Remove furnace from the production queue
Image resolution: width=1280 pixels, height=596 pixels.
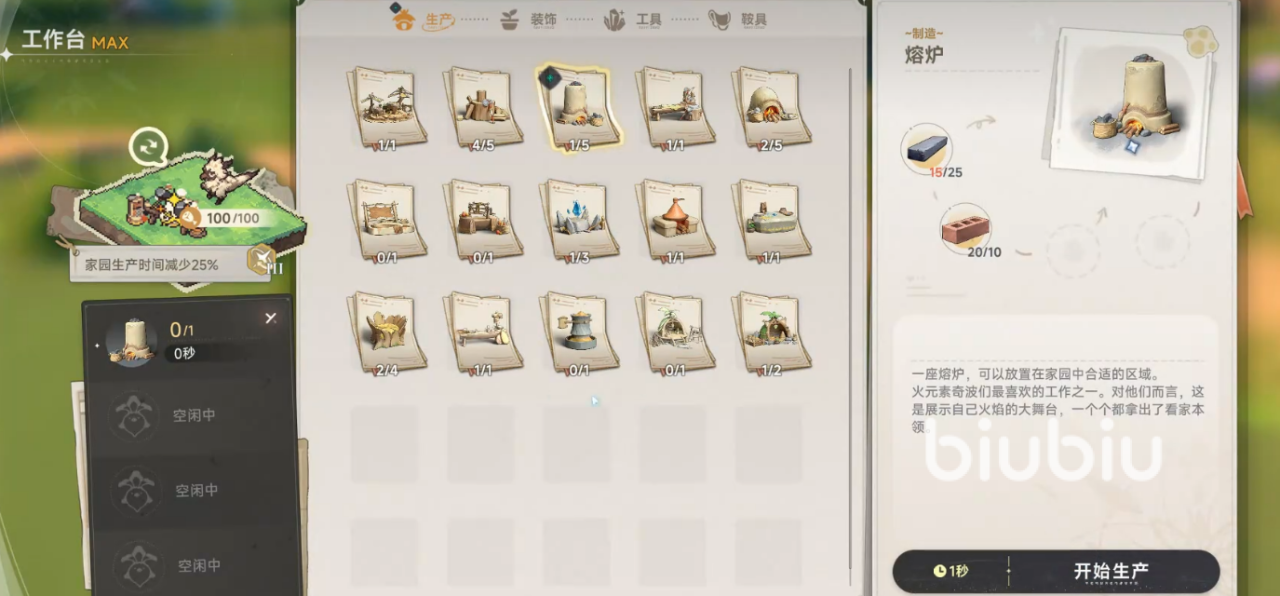click(x=270, y=318)
